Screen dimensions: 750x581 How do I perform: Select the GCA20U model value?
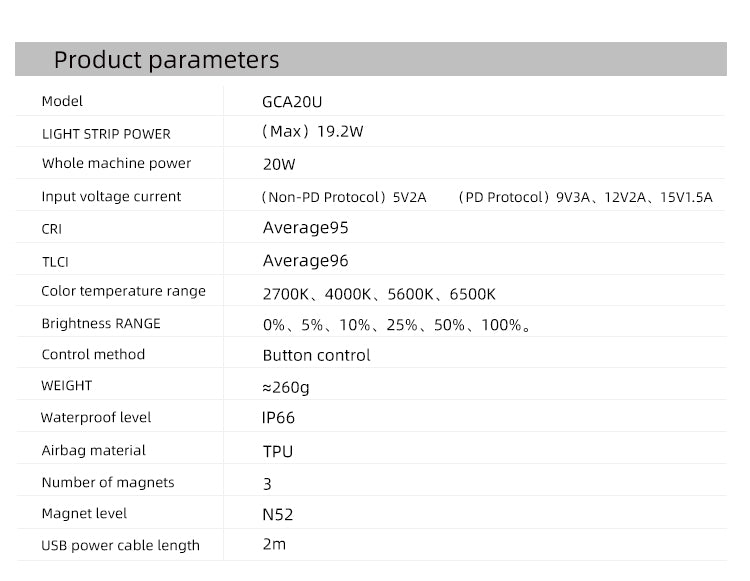pos(292,101)
